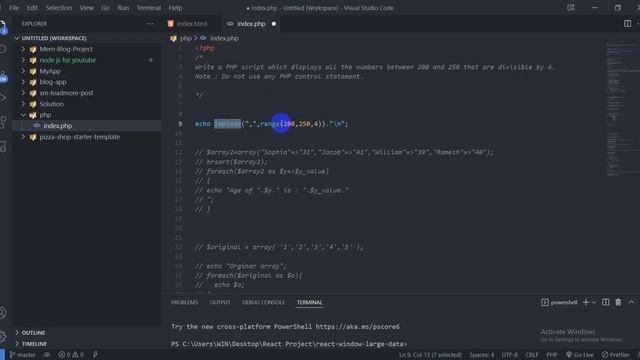
Task: Kill terminal with trash icon
Action: click(x=618, y=302)
